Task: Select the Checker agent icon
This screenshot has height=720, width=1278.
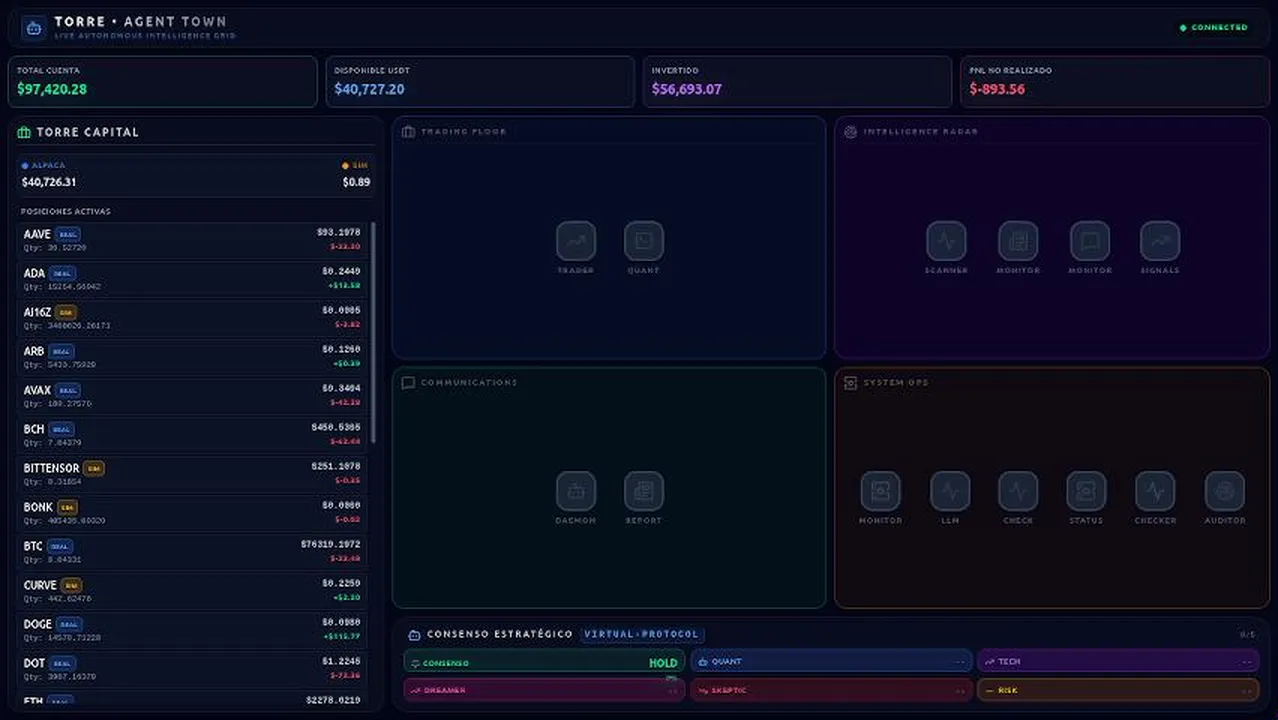Action: click(1155, 491)
